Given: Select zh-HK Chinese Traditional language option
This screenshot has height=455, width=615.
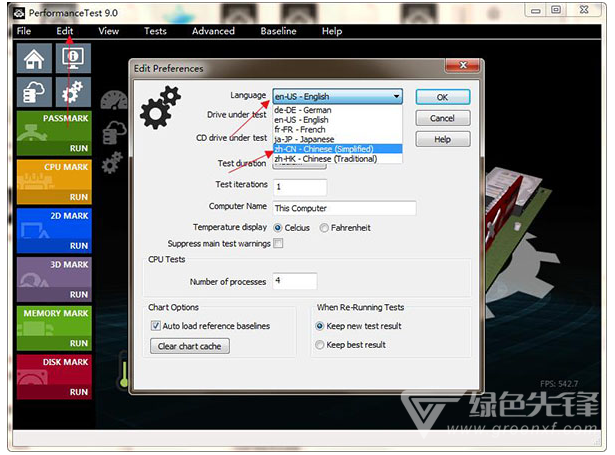Looking at the screenshot, I should pos(338,159).
